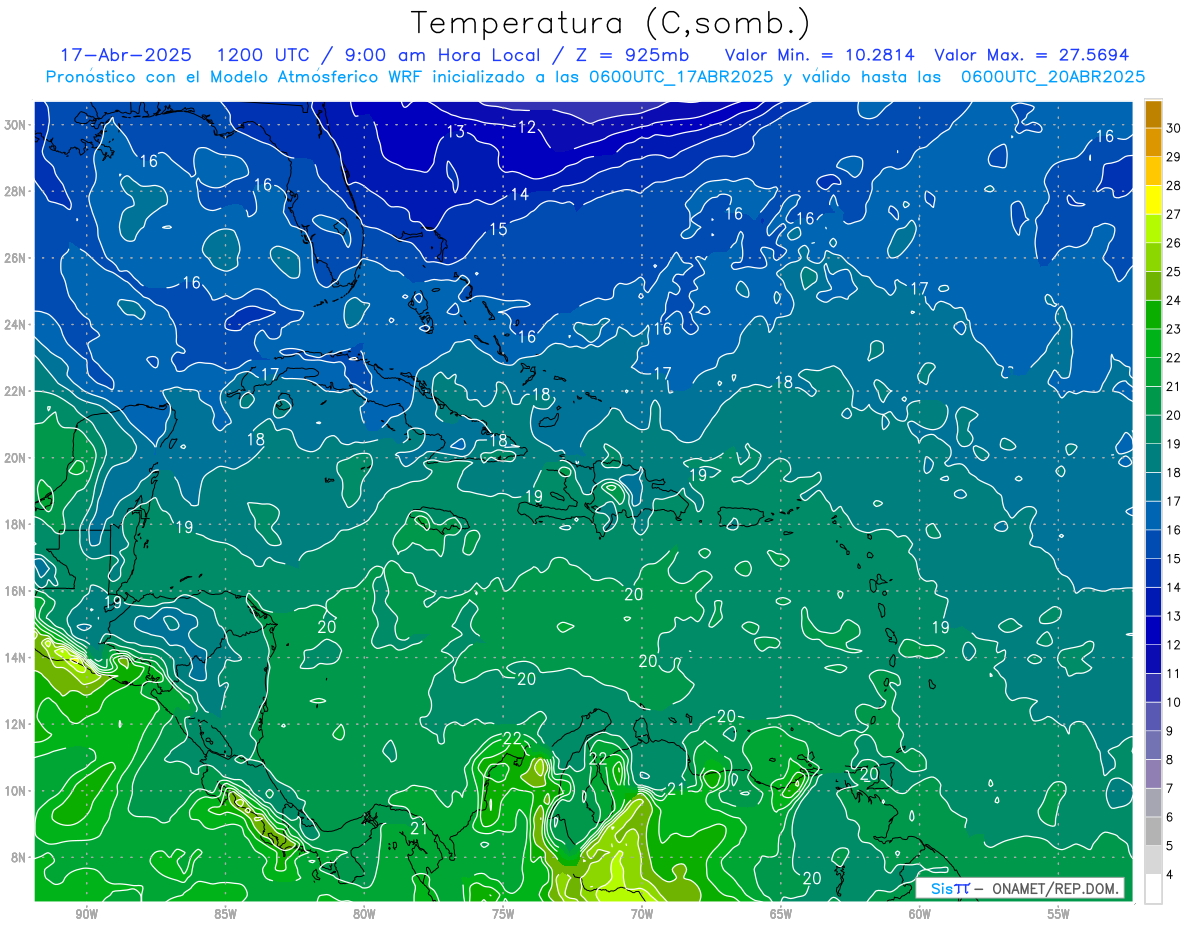Screen dimensions: 1200x927
Task: Click the '1200 UTC' time text
Action: pyautogui.click(x=262, y=55)
